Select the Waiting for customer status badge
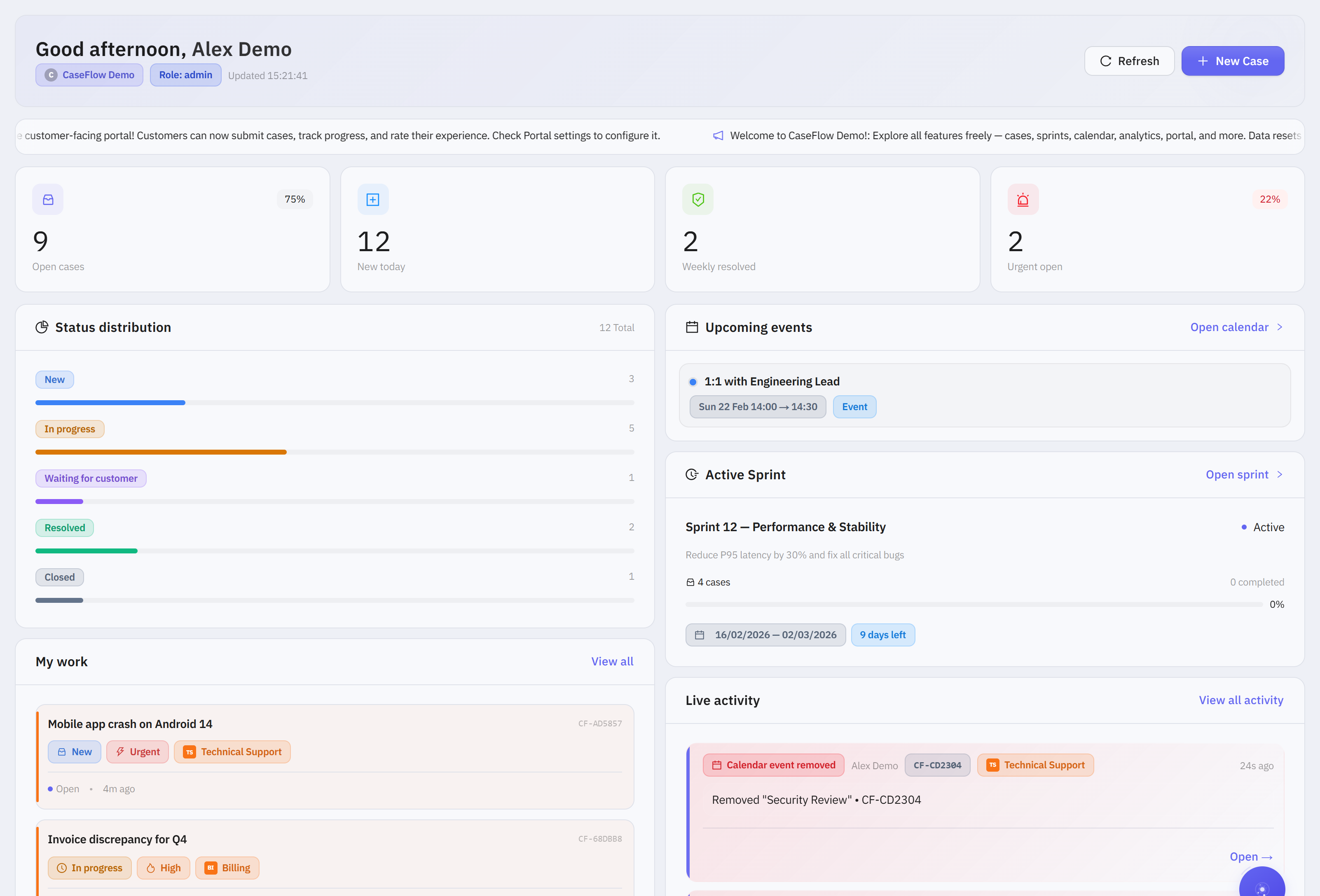 pyautogui.click(x=91, y=478)
